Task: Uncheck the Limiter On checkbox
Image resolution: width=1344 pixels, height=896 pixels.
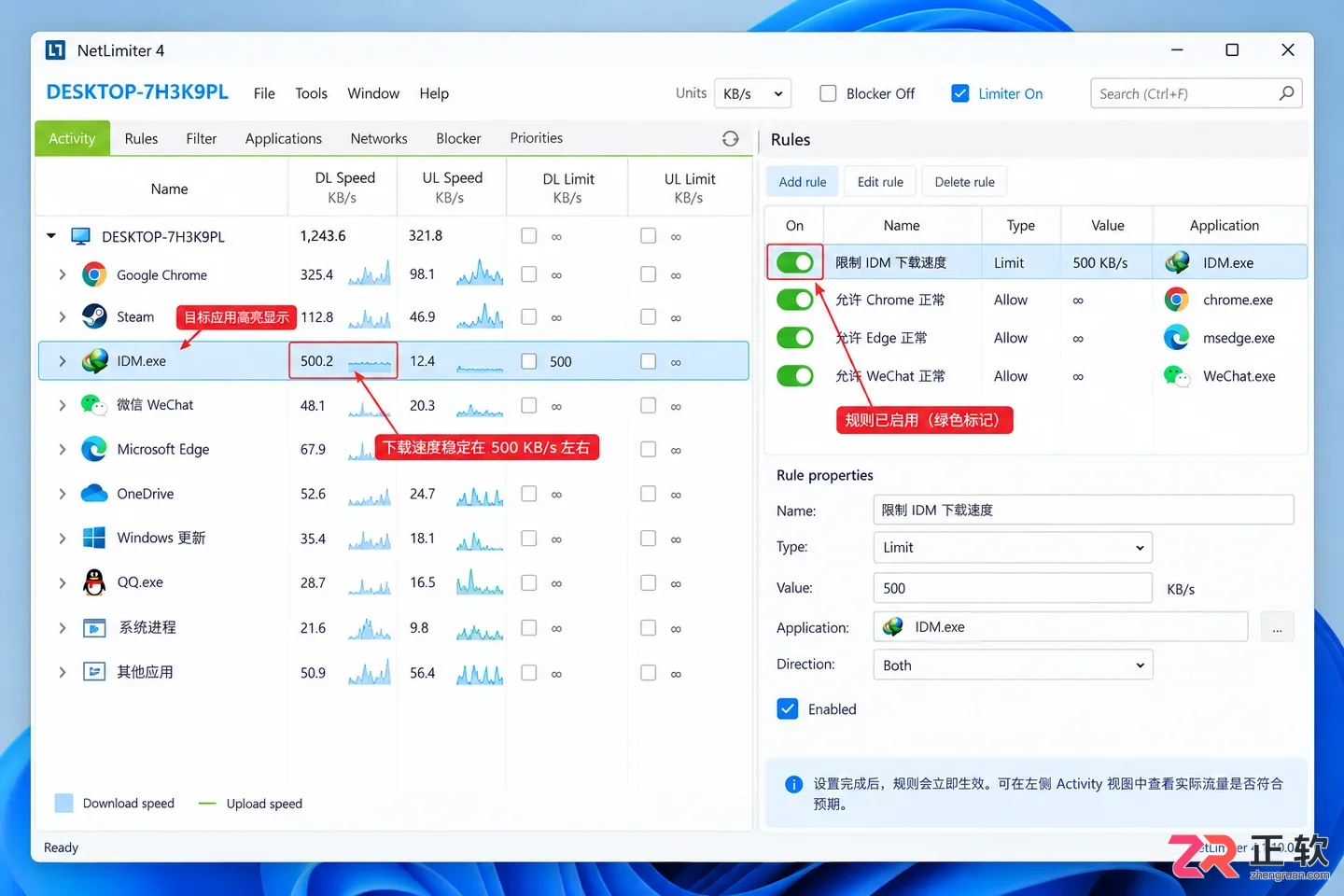Action: coord(959,93)
